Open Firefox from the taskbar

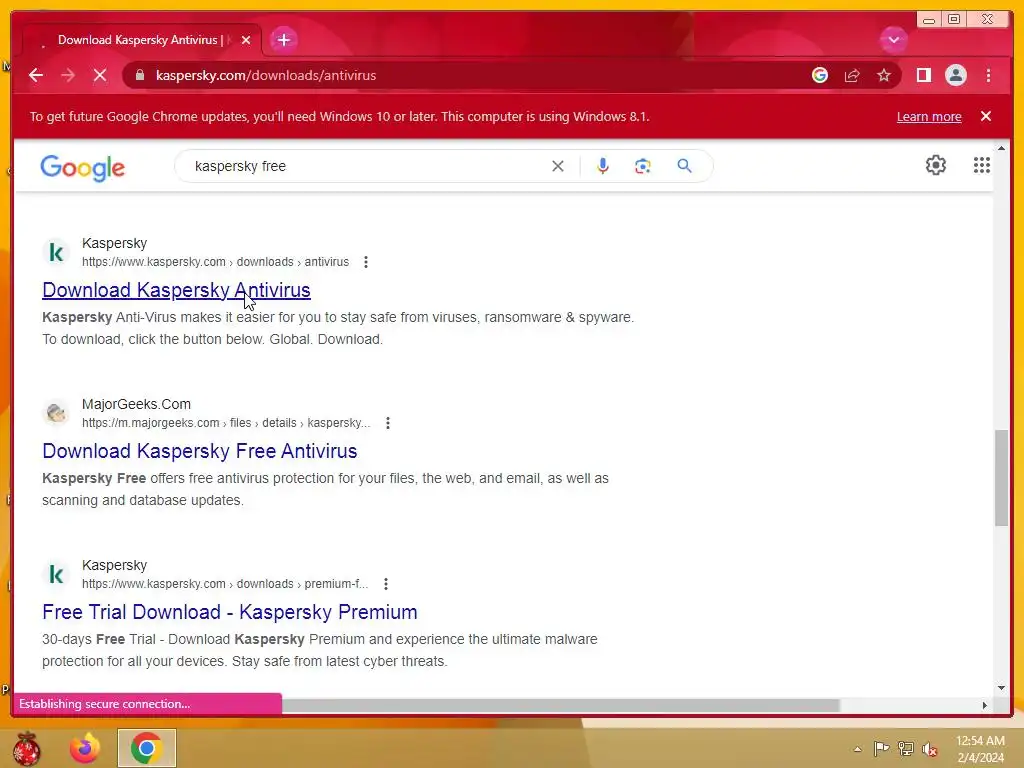tap(85, 748)
